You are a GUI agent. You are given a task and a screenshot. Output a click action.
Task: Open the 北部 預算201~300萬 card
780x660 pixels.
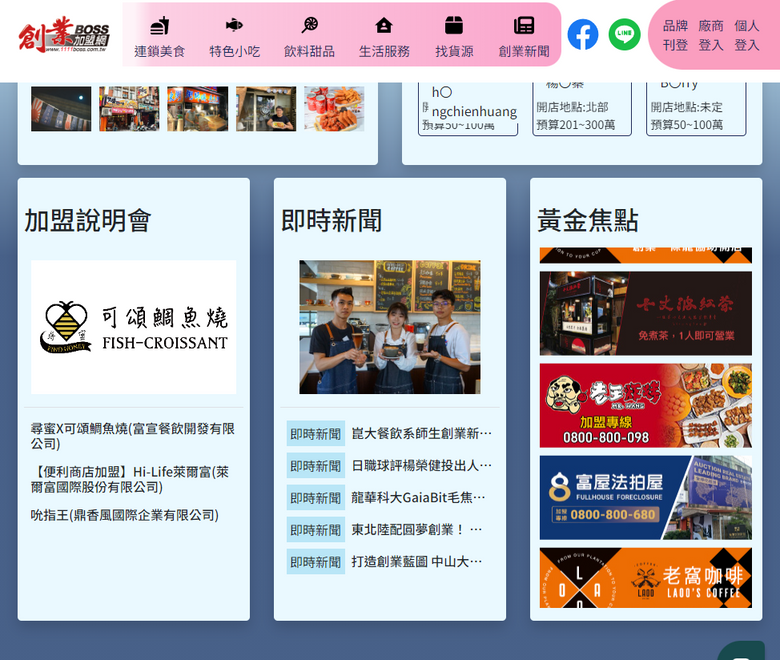pos(582,109)
